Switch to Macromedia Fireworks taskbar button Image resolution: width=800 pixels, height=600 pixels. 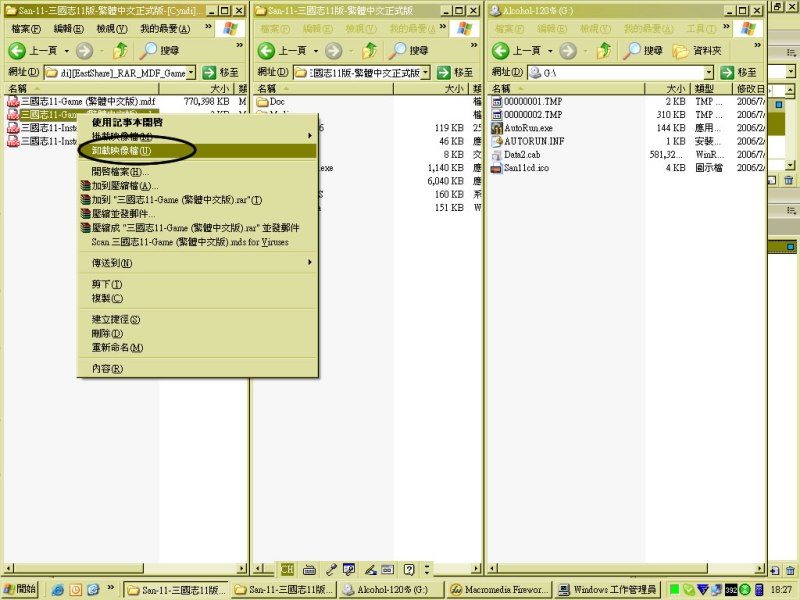pyautogui.click(x=499, y=590)
